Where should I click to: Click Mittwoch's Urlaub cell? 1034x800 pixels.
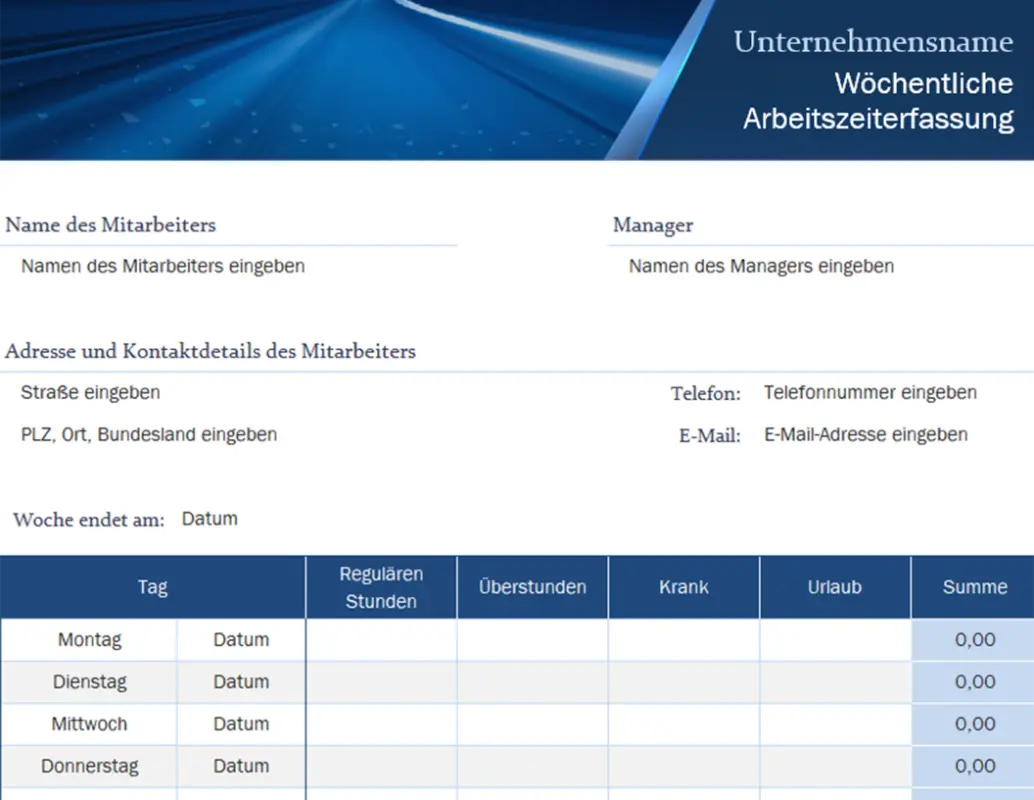point(835,724)
